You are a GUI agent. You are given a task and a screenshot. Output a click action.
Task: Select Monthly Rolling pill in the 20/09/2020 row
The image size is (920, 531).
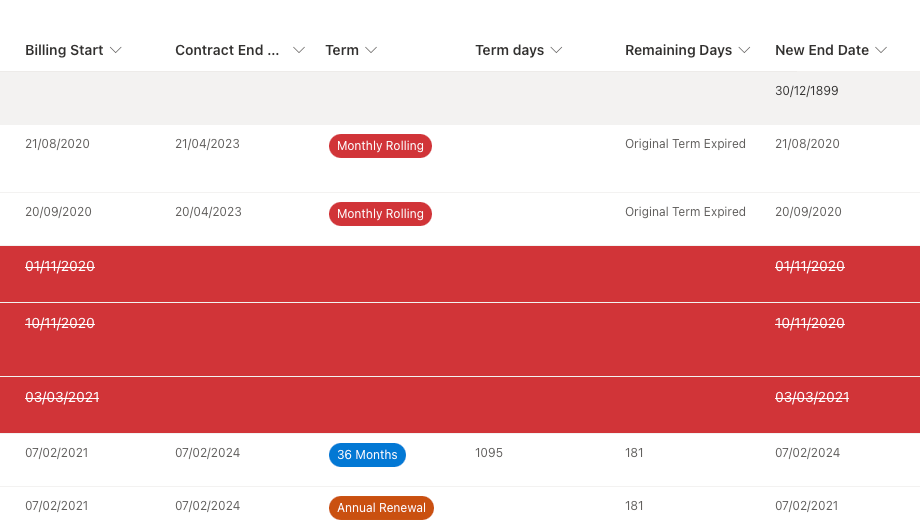point(380,214)
